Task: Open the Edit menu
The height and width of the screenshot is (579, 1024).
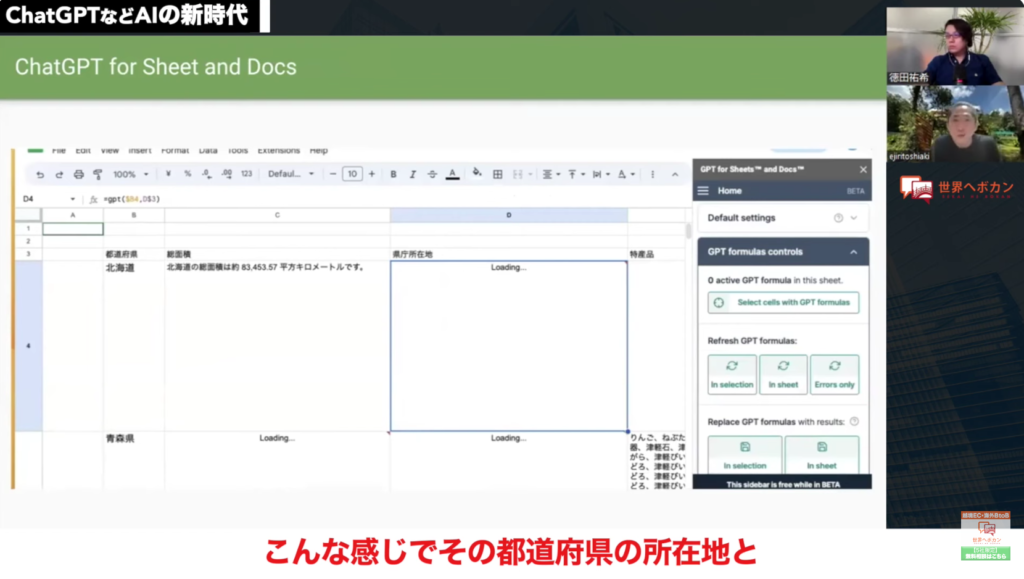Action: click(x=83, y=151)
